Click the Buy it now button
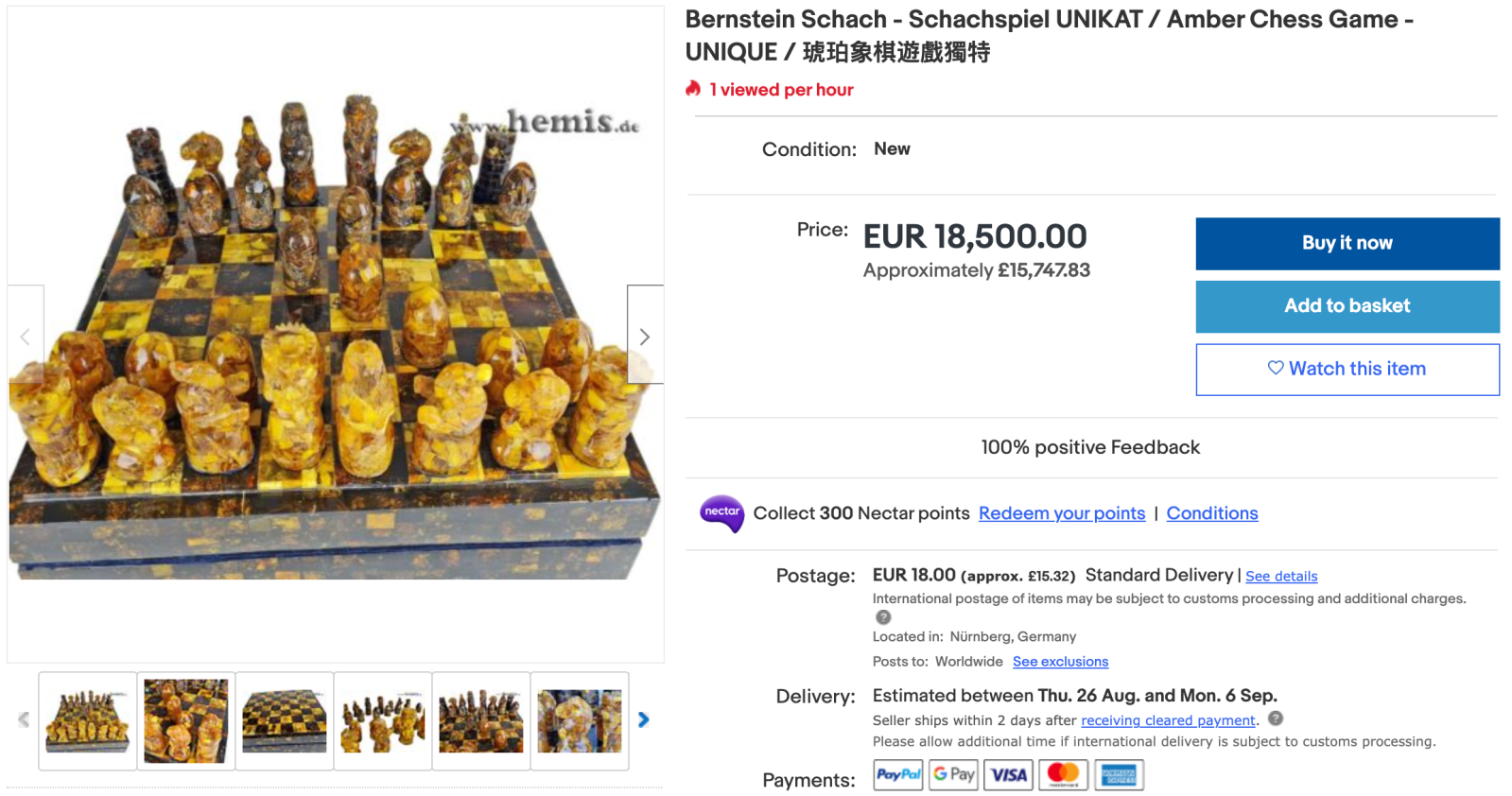 tap(1347, 244)
